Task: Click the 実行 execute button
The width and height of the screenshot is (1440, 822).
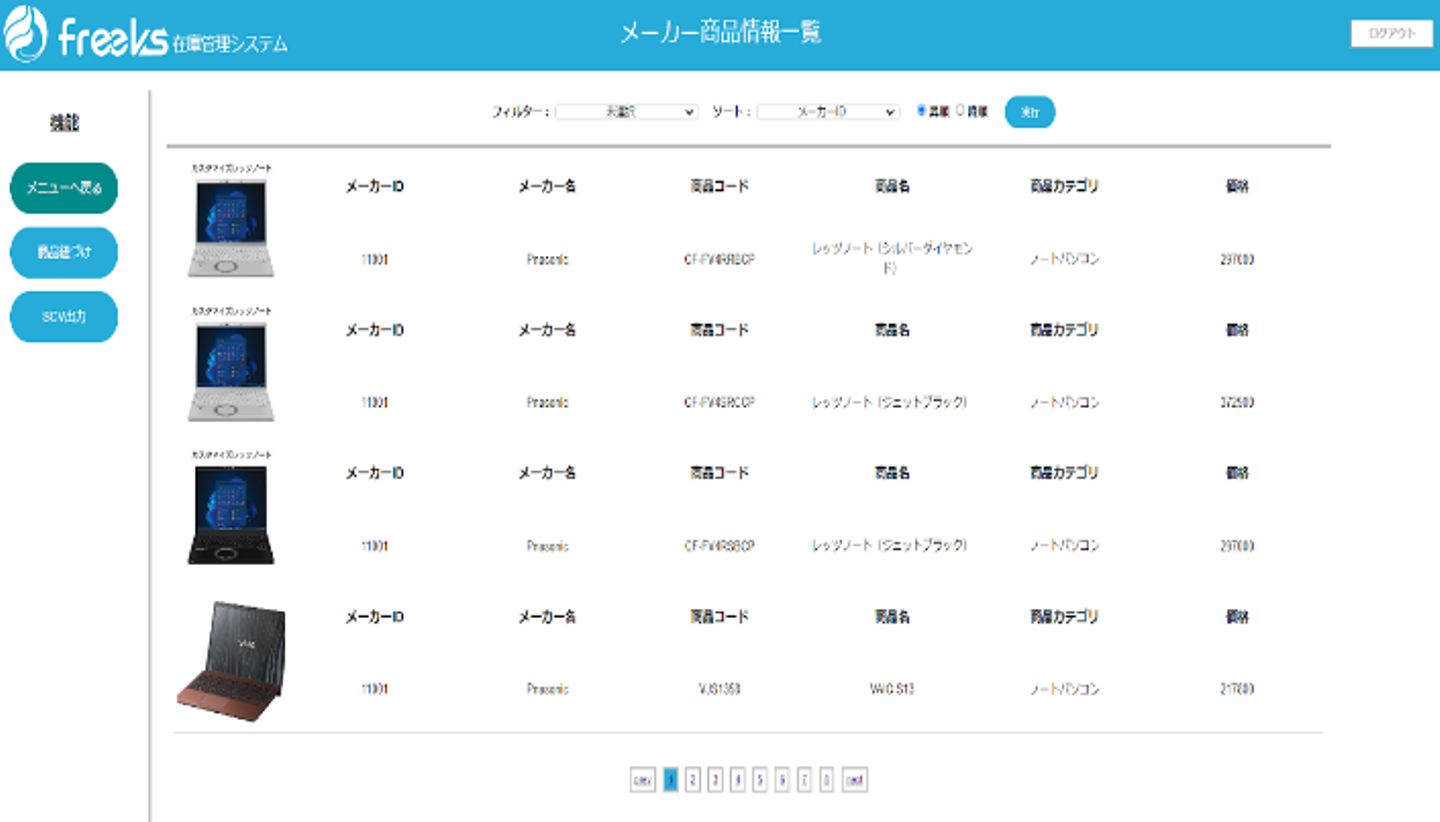Action: pyautogui.click(x=1030, y=112)
